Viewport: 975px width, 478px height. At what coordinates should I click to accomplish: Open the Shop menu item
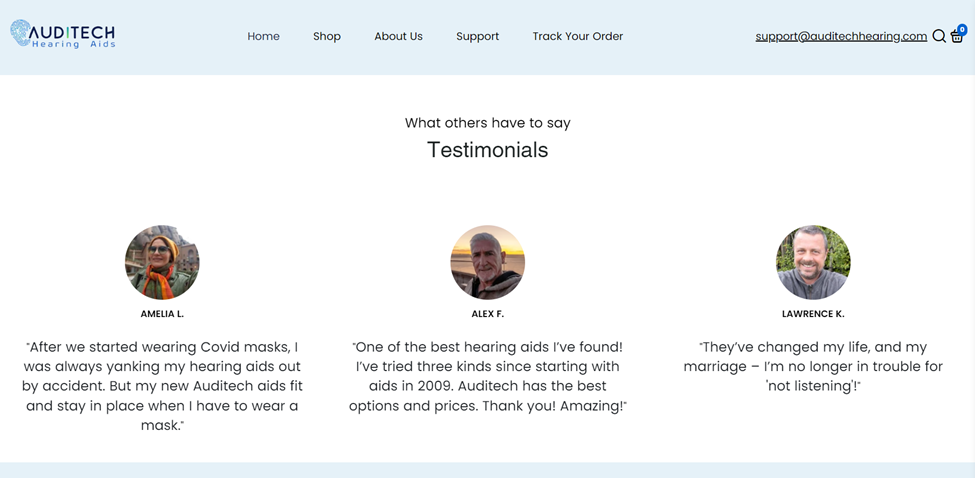click(327, 36)
